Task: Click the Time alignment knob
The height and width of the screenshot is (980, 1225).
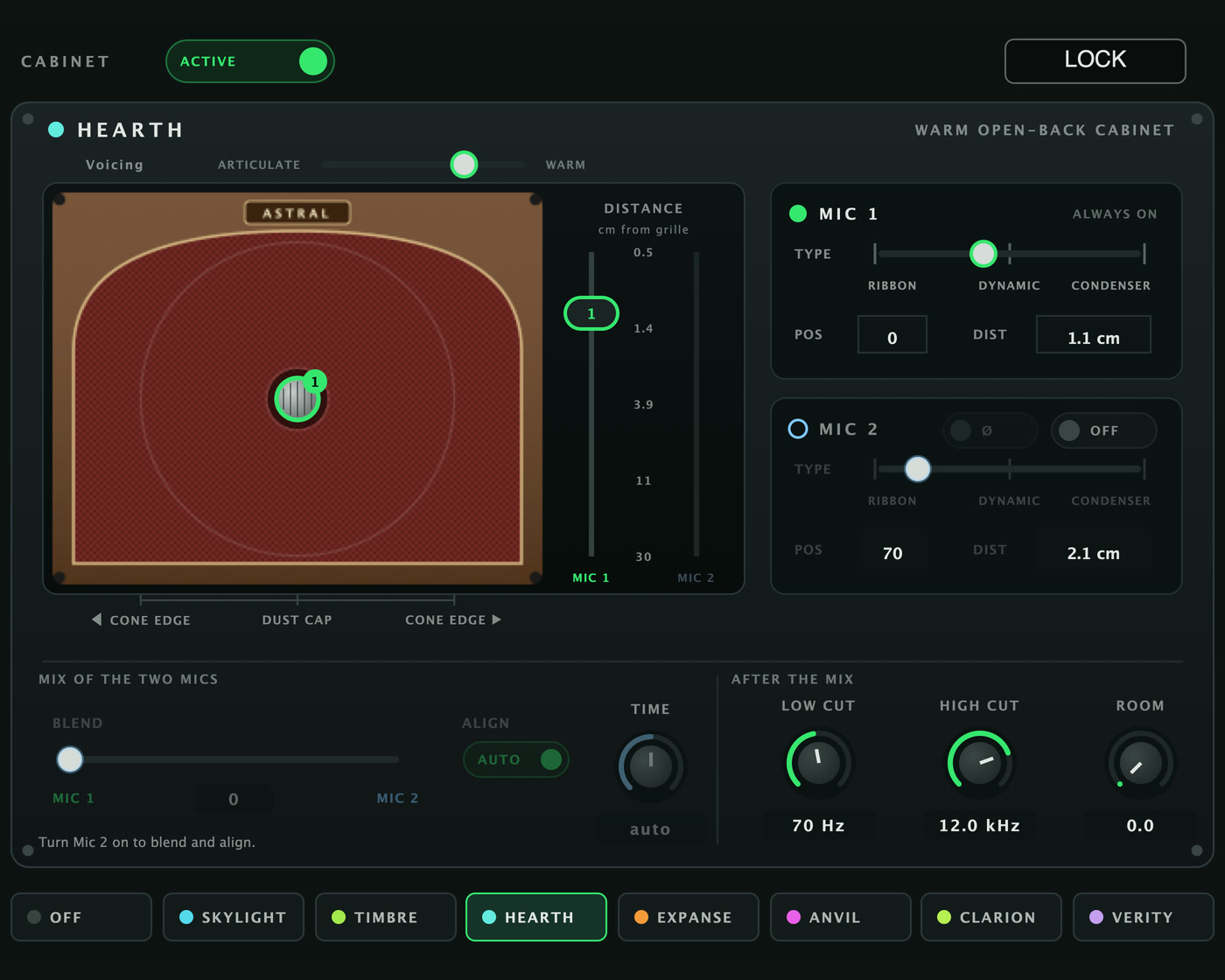Action: click(x=651, y=766)
